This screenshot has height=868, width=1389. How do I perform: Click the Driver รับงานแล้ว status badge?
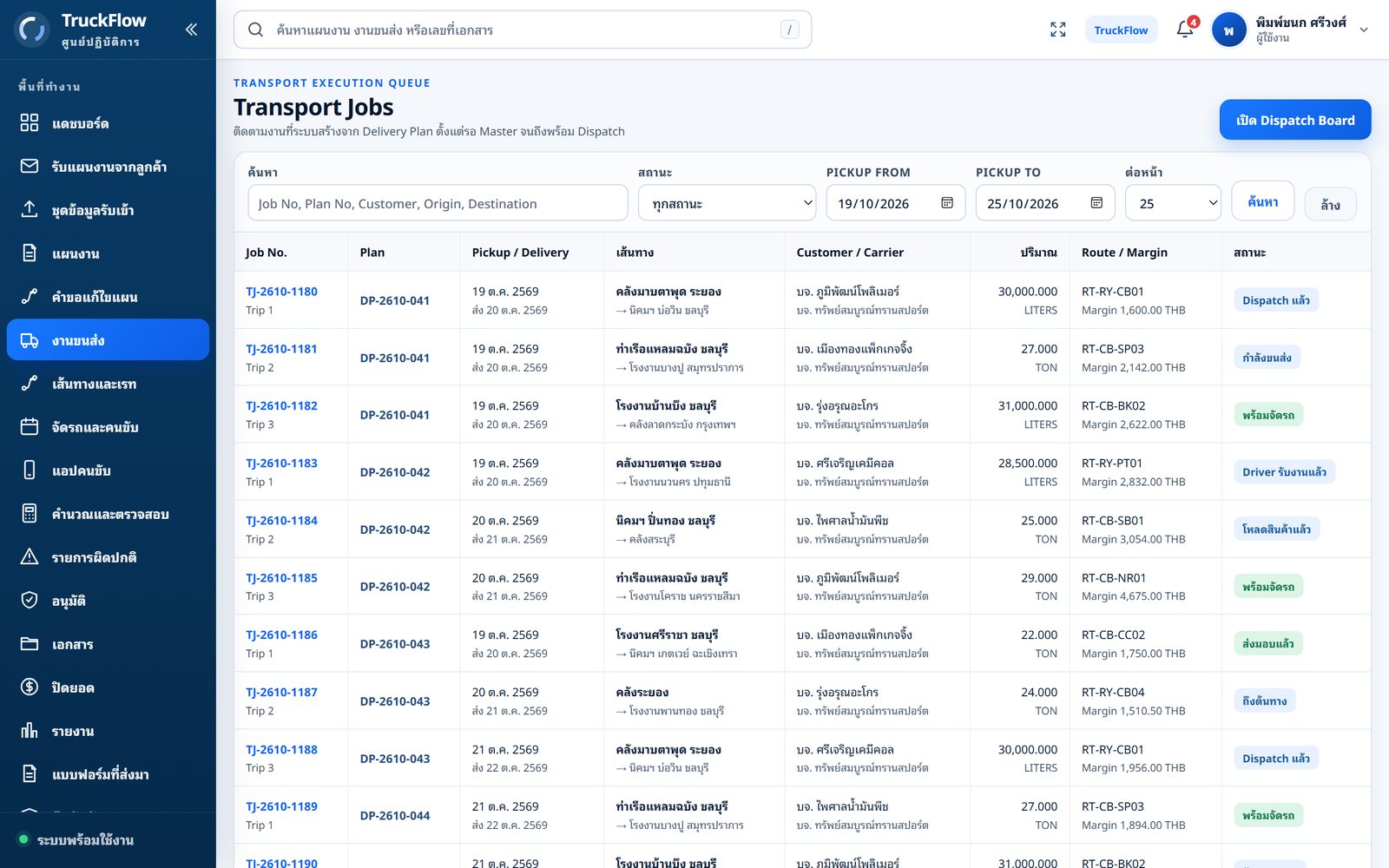point(1284,472)
